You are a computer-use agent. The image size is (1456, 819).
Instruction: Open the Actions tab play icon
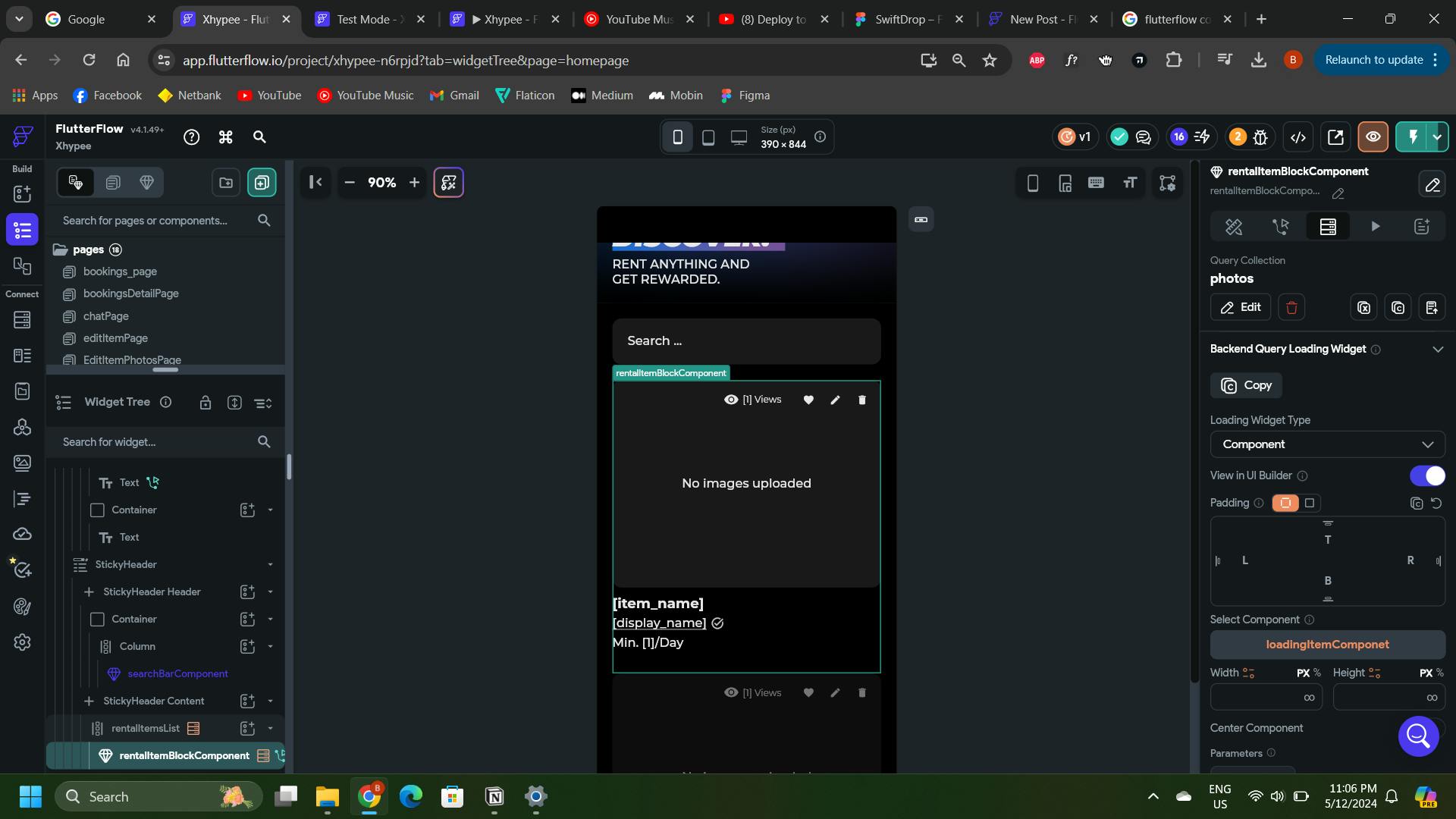tap(1375, 227)
